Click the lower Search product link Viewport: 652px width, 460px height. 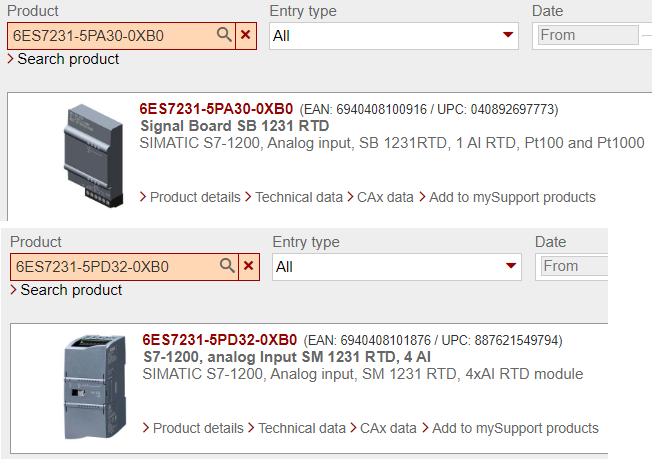(71, 290)
